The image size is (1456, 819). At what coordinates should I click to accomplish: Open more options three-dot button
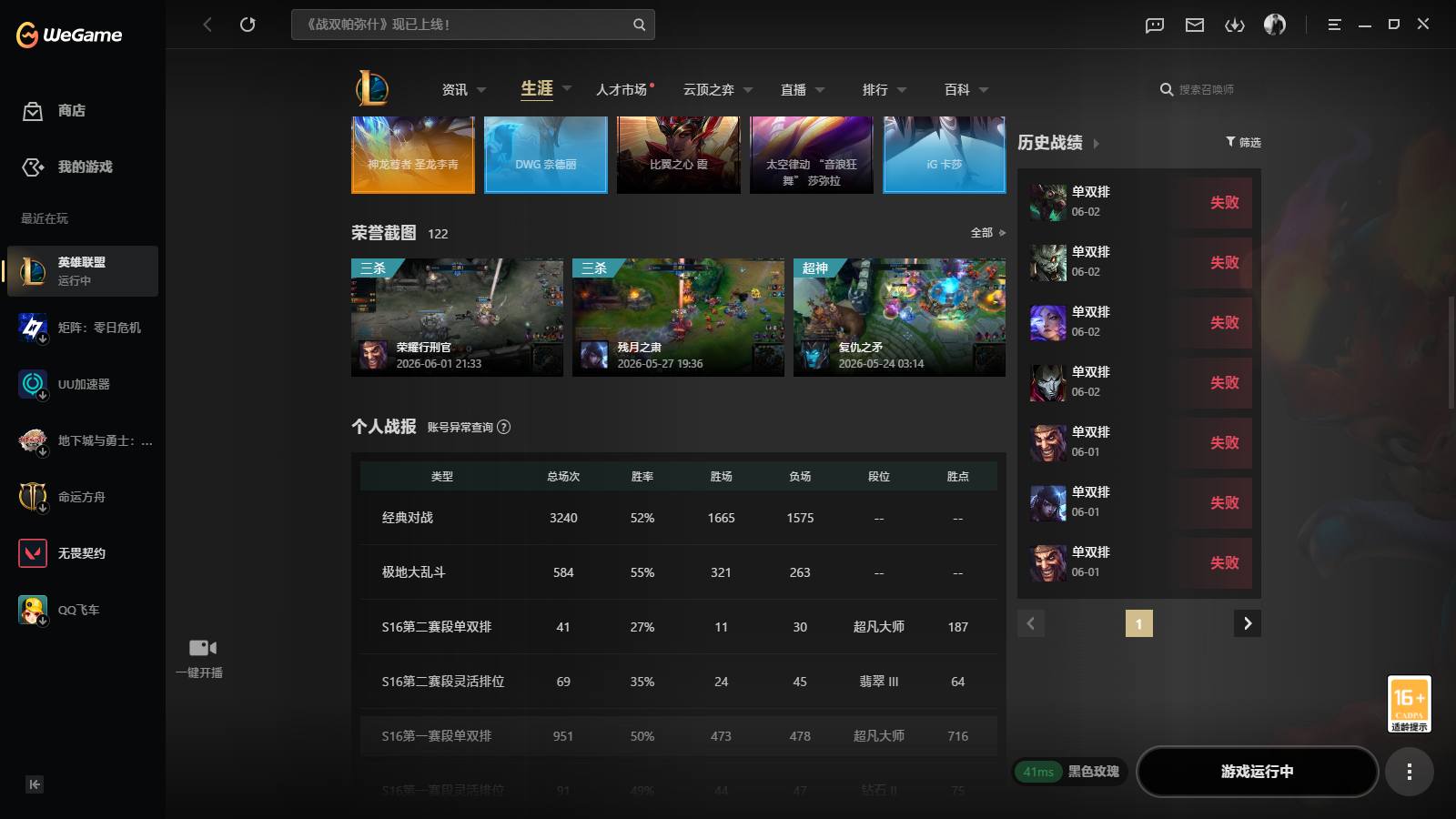[x=1409, y=772]
